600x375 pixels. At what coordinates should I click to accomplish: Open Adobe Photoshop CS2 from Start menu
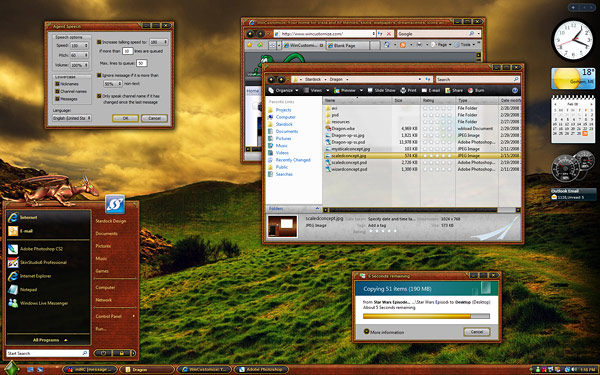[x=36, y=249]
